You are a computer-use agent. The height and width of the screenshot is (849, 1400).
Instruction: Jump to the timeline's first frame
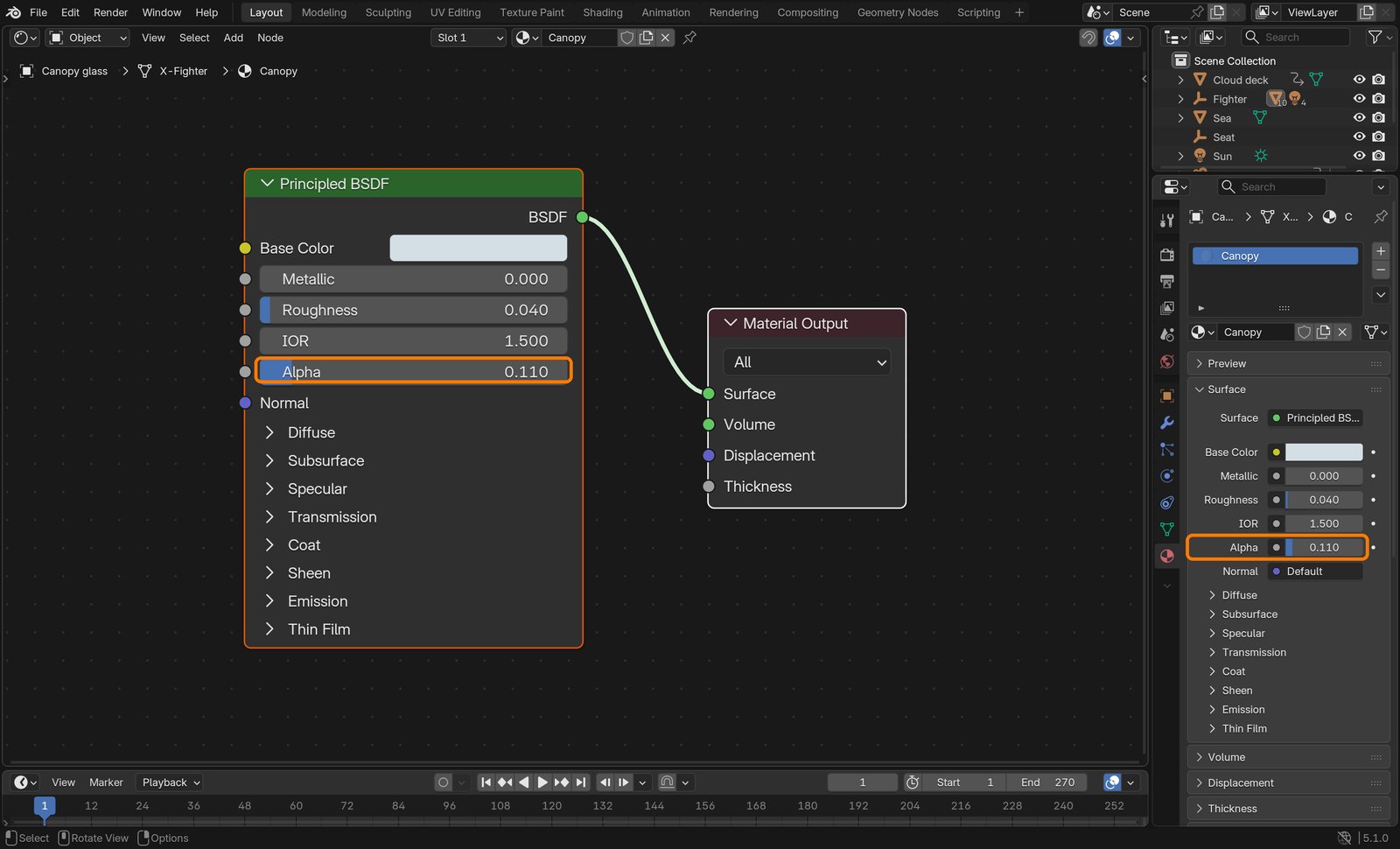pos(486,782)
